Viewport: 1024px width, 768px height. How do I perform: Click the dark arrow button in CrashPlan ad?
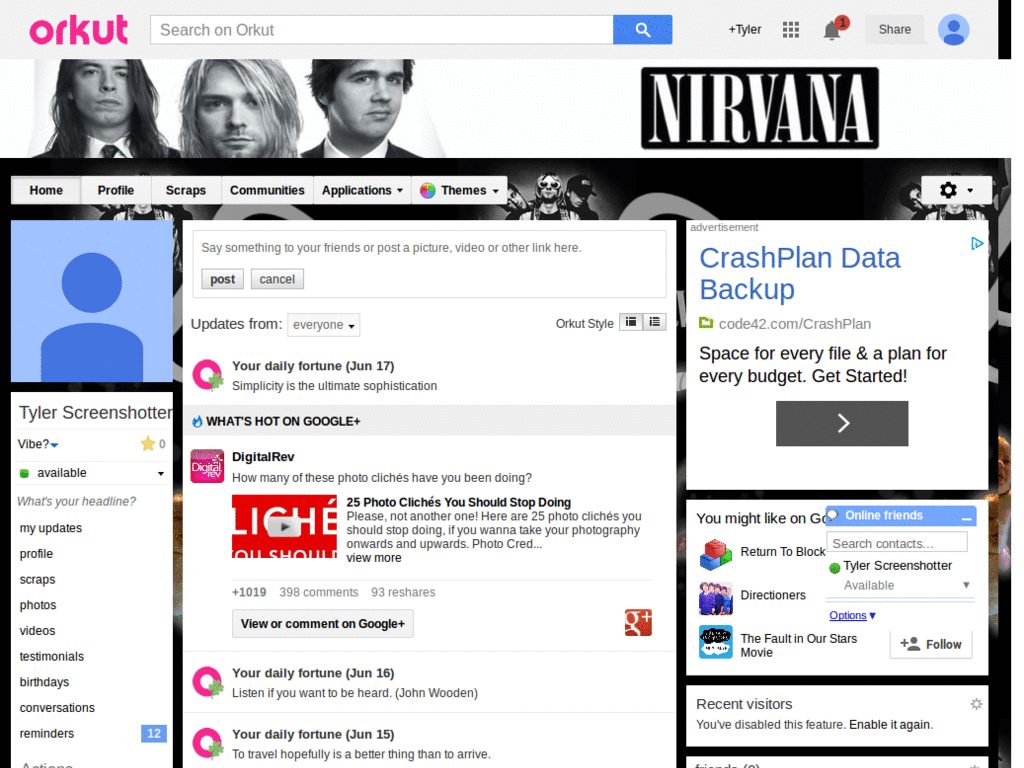tap(842, 423)
